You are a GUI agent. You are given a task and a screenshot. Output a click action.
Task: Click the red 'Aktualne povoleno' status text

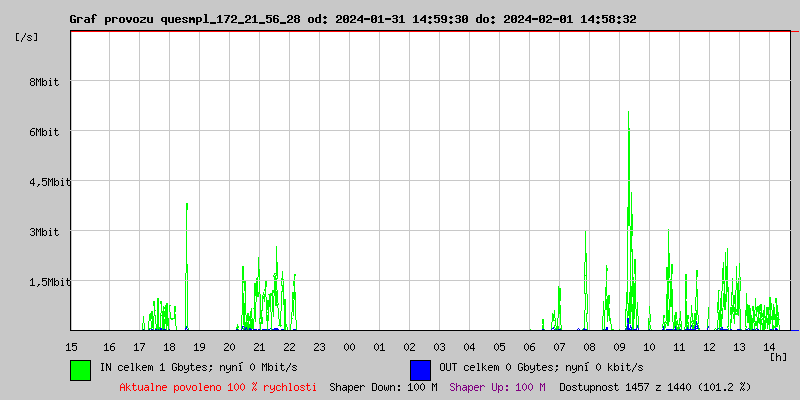pos(218,386)
